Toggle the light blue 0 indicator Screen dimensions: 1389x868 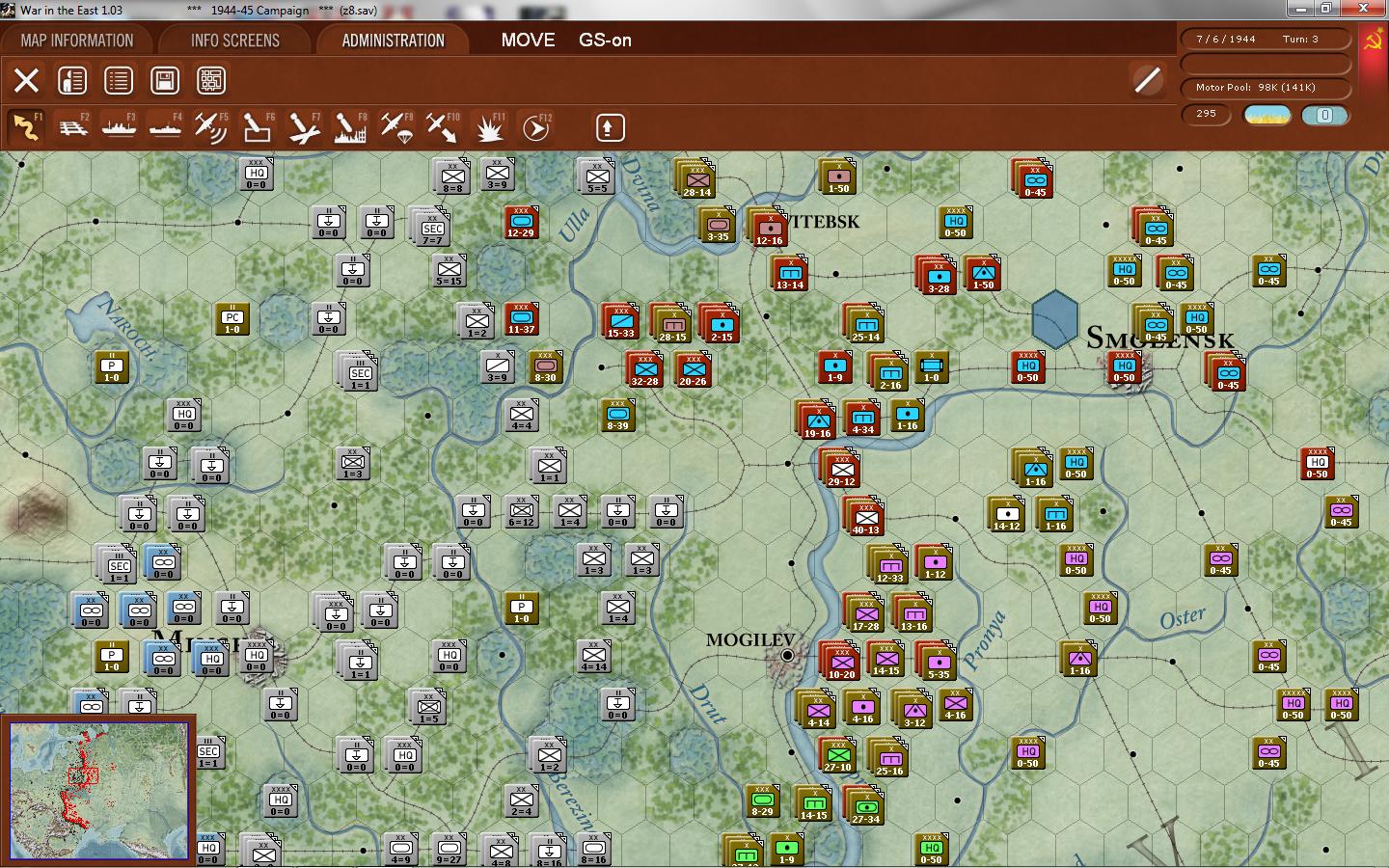point(1324,115)
